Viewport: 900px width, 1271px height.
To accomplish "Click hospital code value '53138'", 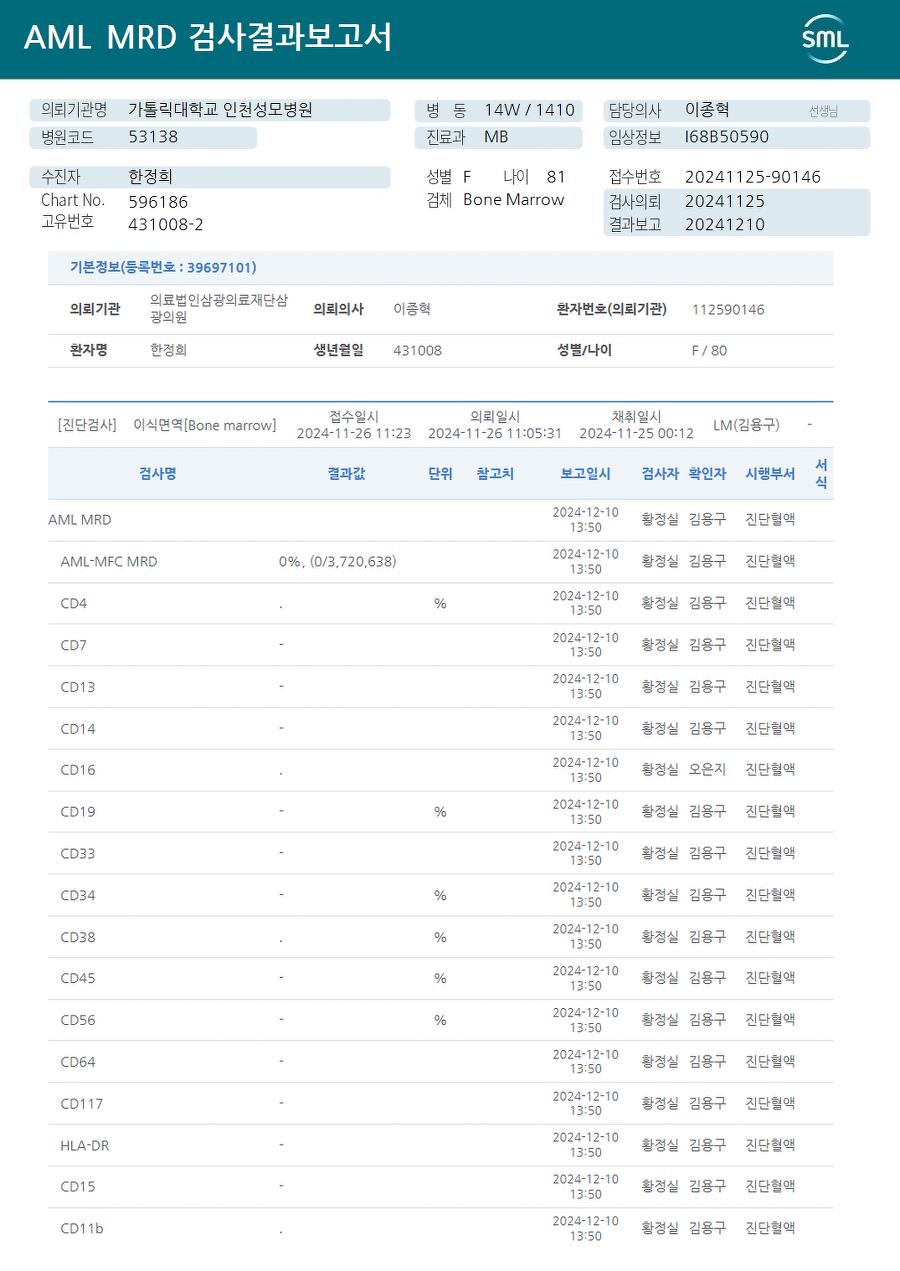I will click(x=153, y=136).
